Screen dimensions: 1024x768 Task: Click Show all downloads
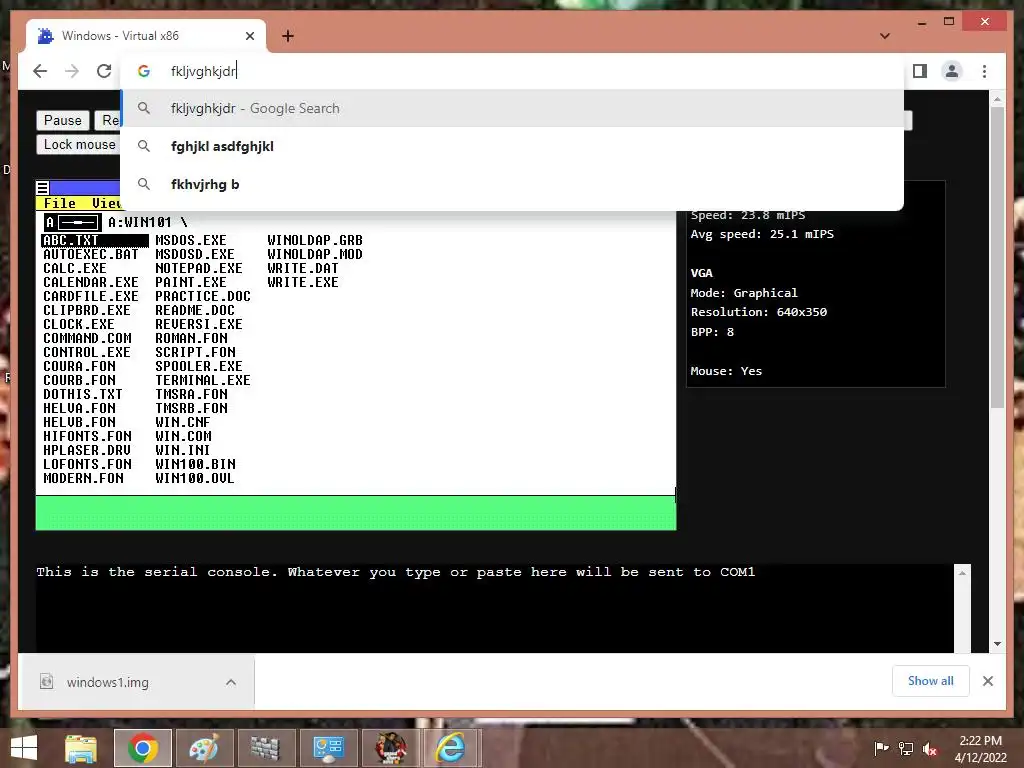pos(931,681)
